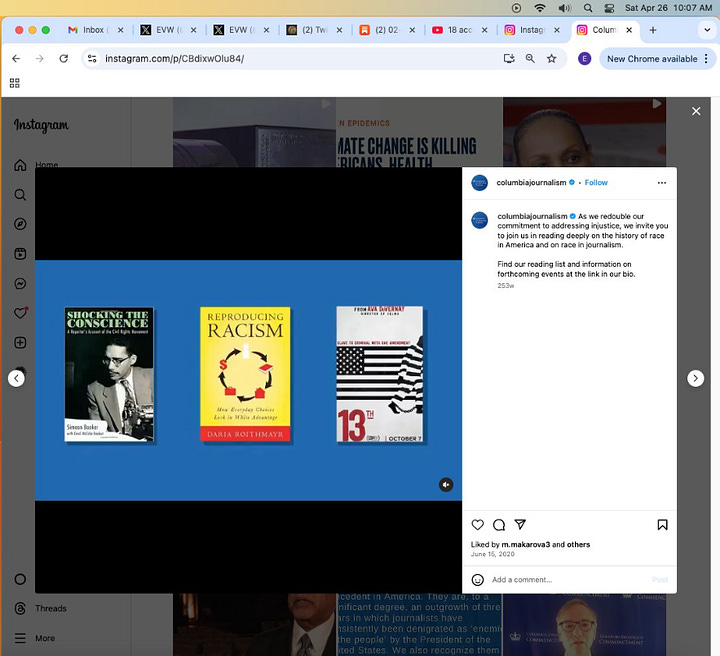This screenshot has height=656, width=720.
Task: Click install app icon in address bar
Action: [509, 58]
